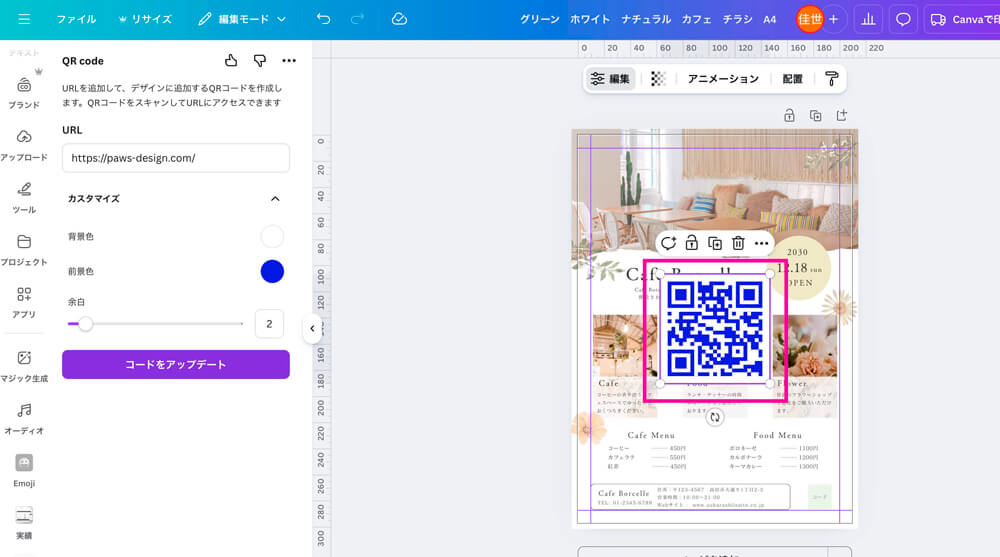The image size is (1000, 557).
Task: Click the thumbs down icon in QR code panel
Action: 260,61
